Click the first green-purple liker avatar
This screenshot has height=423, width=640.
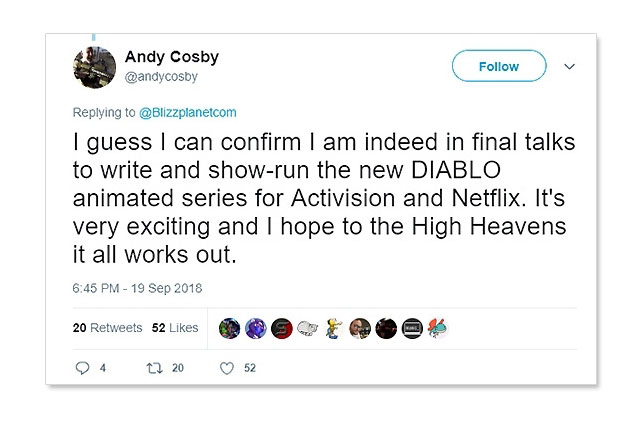[229, 328]
